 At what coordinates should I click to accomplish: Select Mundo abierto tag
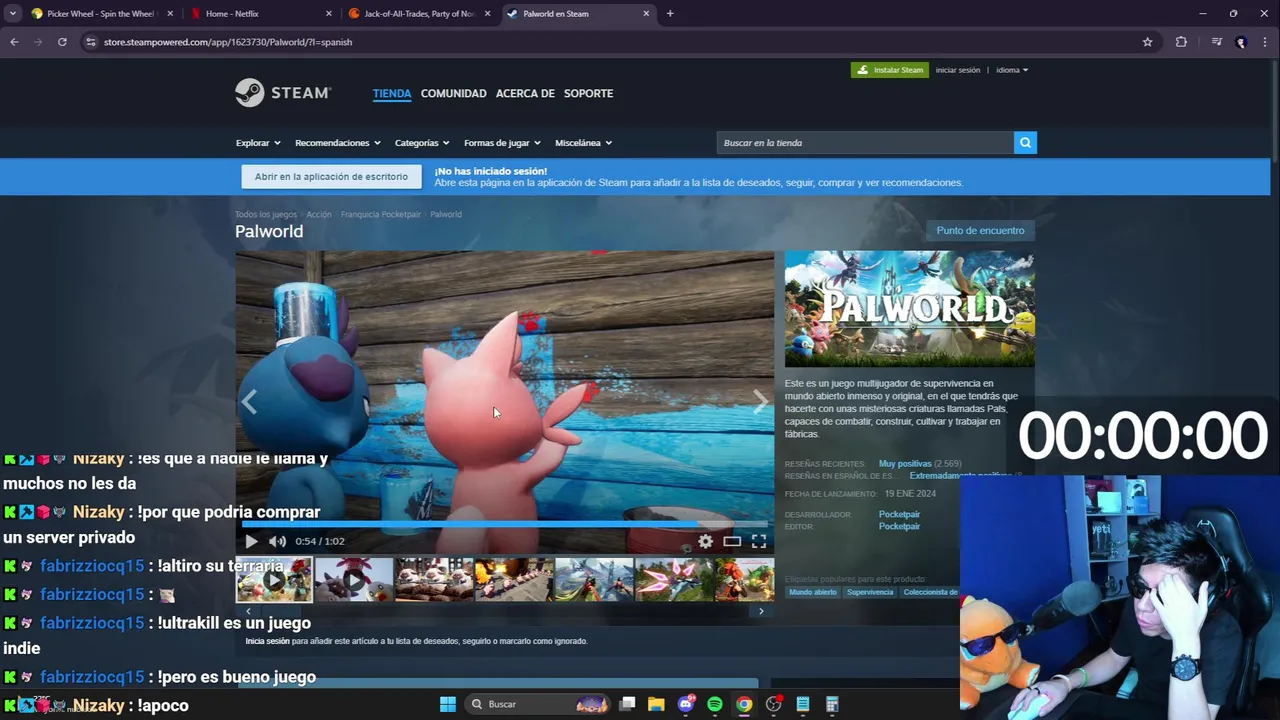[x=813, y=592]
